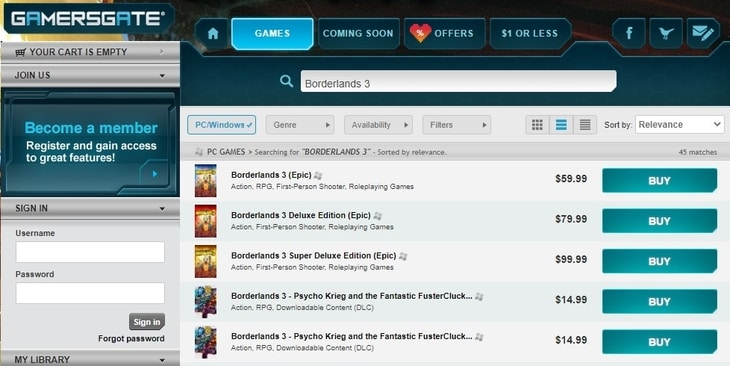The image size is (730, 366).
Task: Open the Coming Soon tab
Action: 358,34
